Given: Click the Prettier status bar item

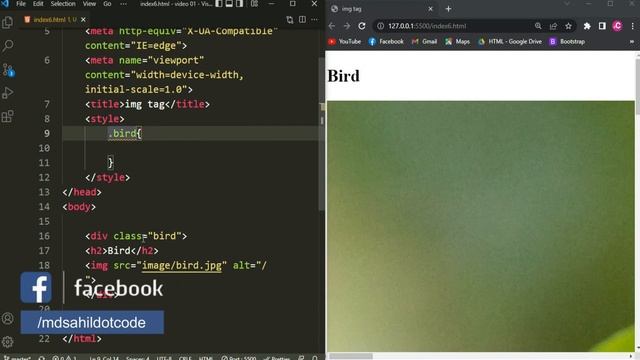Looking at the screenshot, I should pos(277,358).
